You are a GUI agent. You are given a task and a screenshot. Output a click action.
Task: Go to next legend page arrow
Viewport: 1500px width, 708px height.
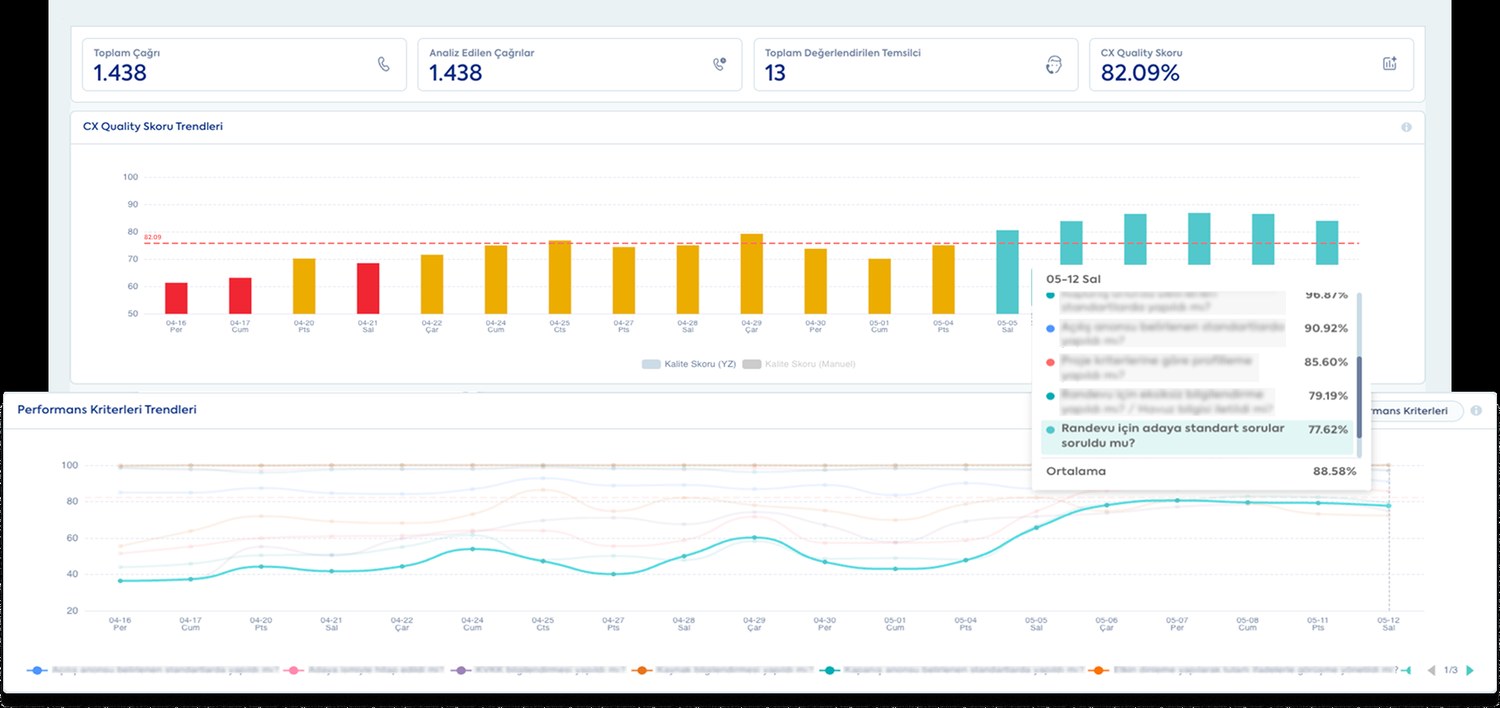coord(1469,670)
